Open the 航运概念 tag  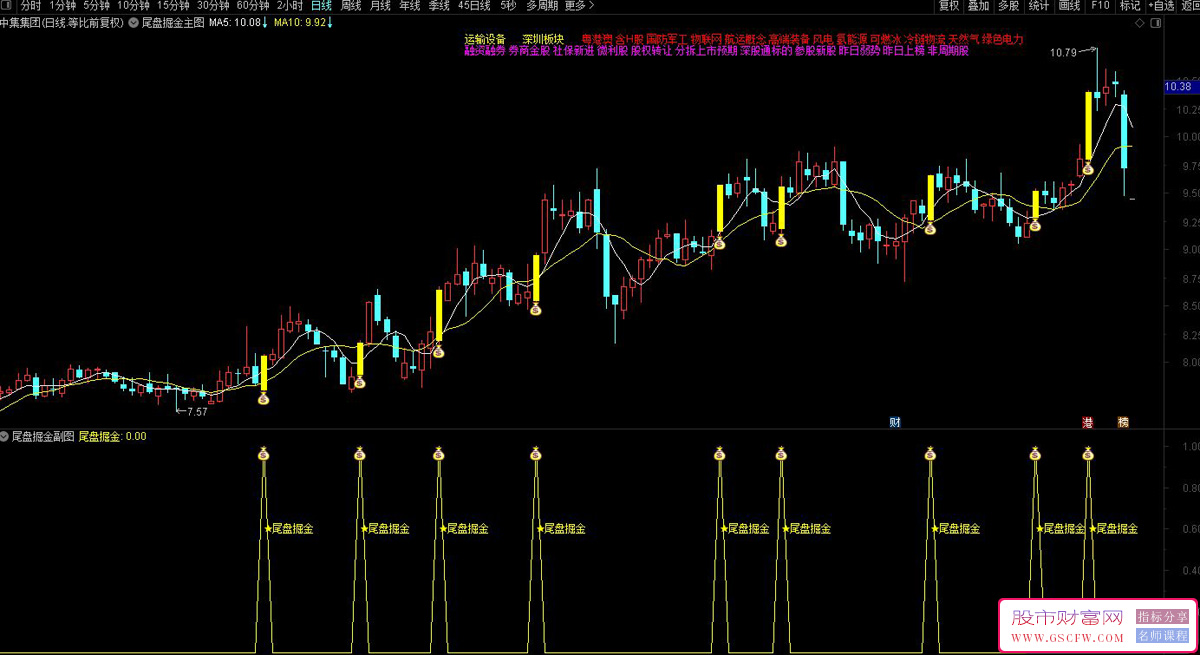tap(745, 40)
